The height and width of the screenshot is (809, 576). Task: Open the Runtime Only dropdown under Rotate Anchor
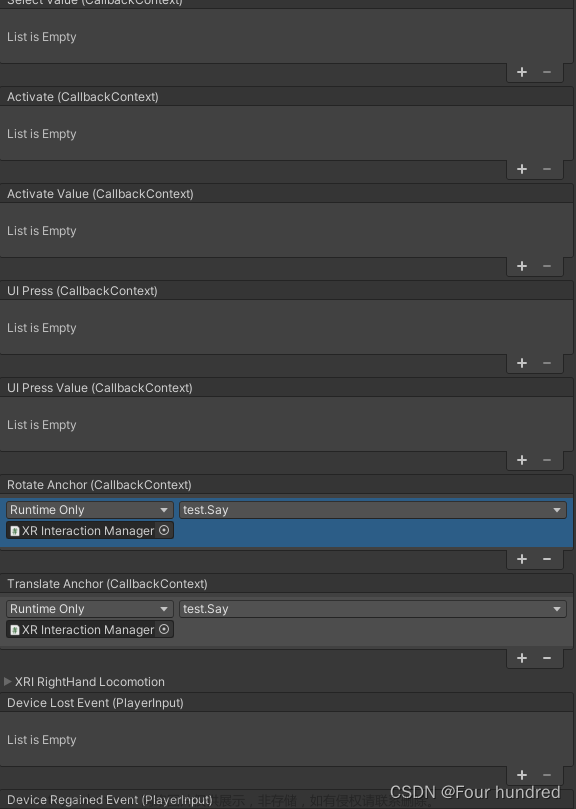pos(88,510)
